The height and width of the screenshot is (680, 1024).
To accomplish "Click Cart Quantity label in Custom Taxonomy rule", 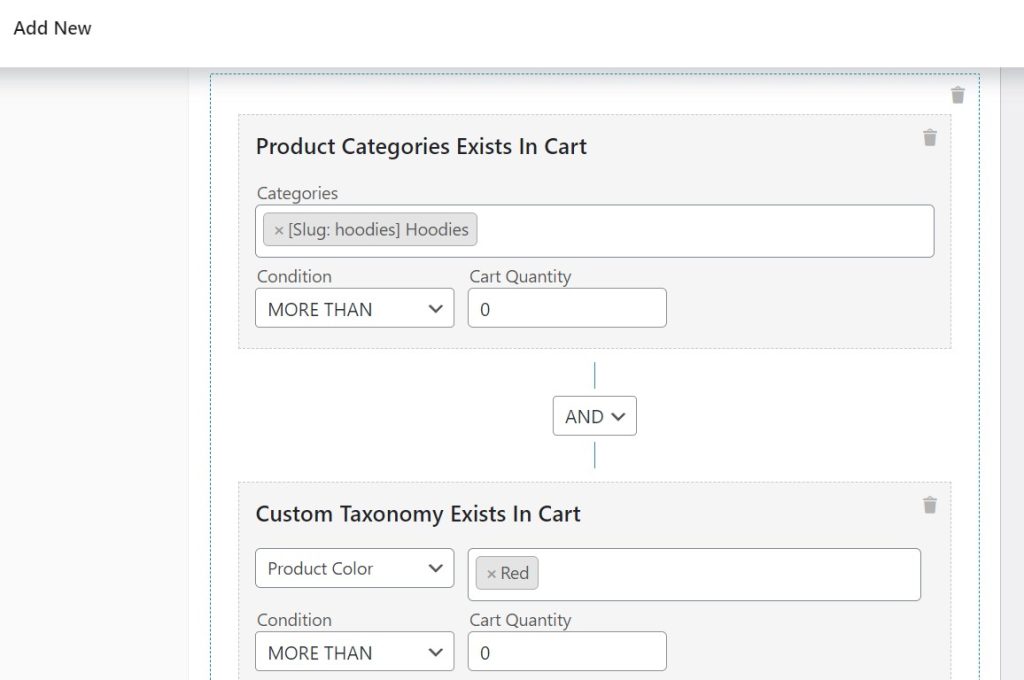I will click(520, 621).
